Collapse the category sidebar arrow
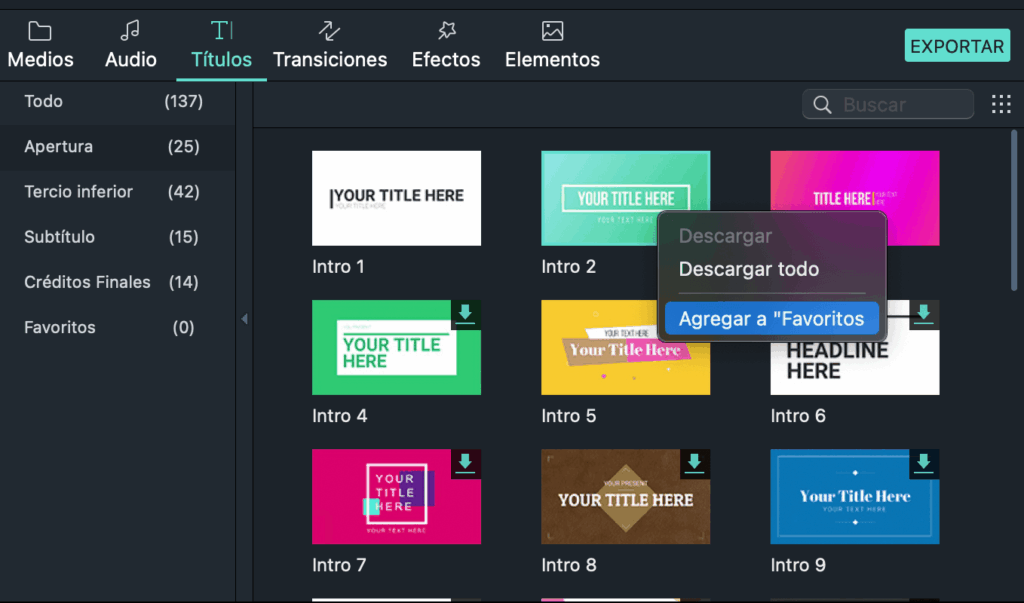 point(244,319)
